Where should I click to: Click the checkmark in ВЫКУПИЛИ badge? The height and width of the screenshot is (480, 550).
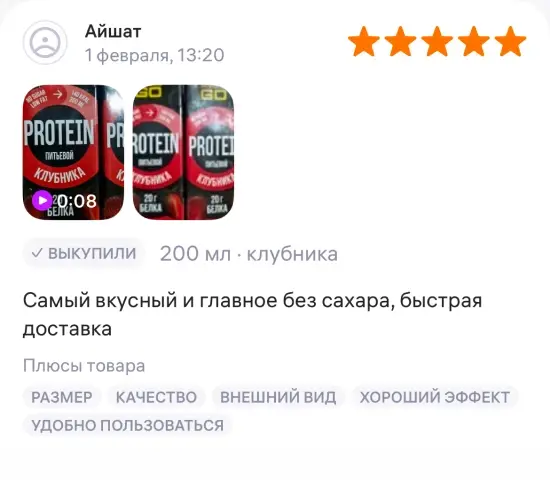pos(37,253)
